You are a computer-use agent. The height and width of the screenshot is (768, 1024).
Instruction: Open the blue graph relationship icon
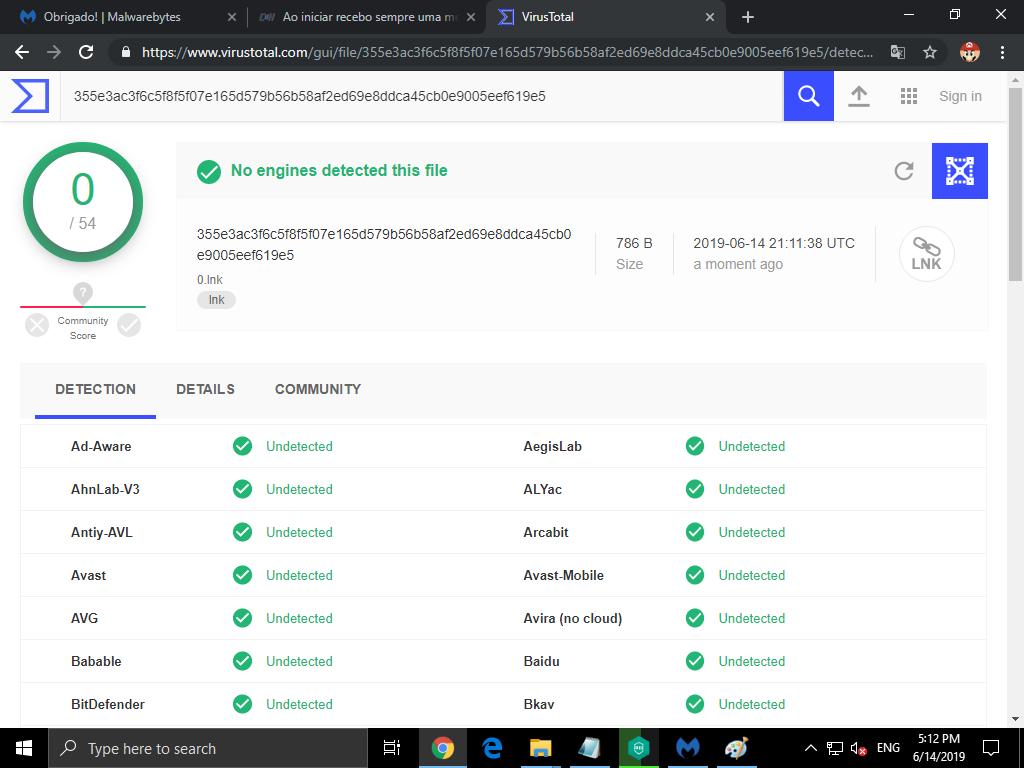(x=959, y=171)
